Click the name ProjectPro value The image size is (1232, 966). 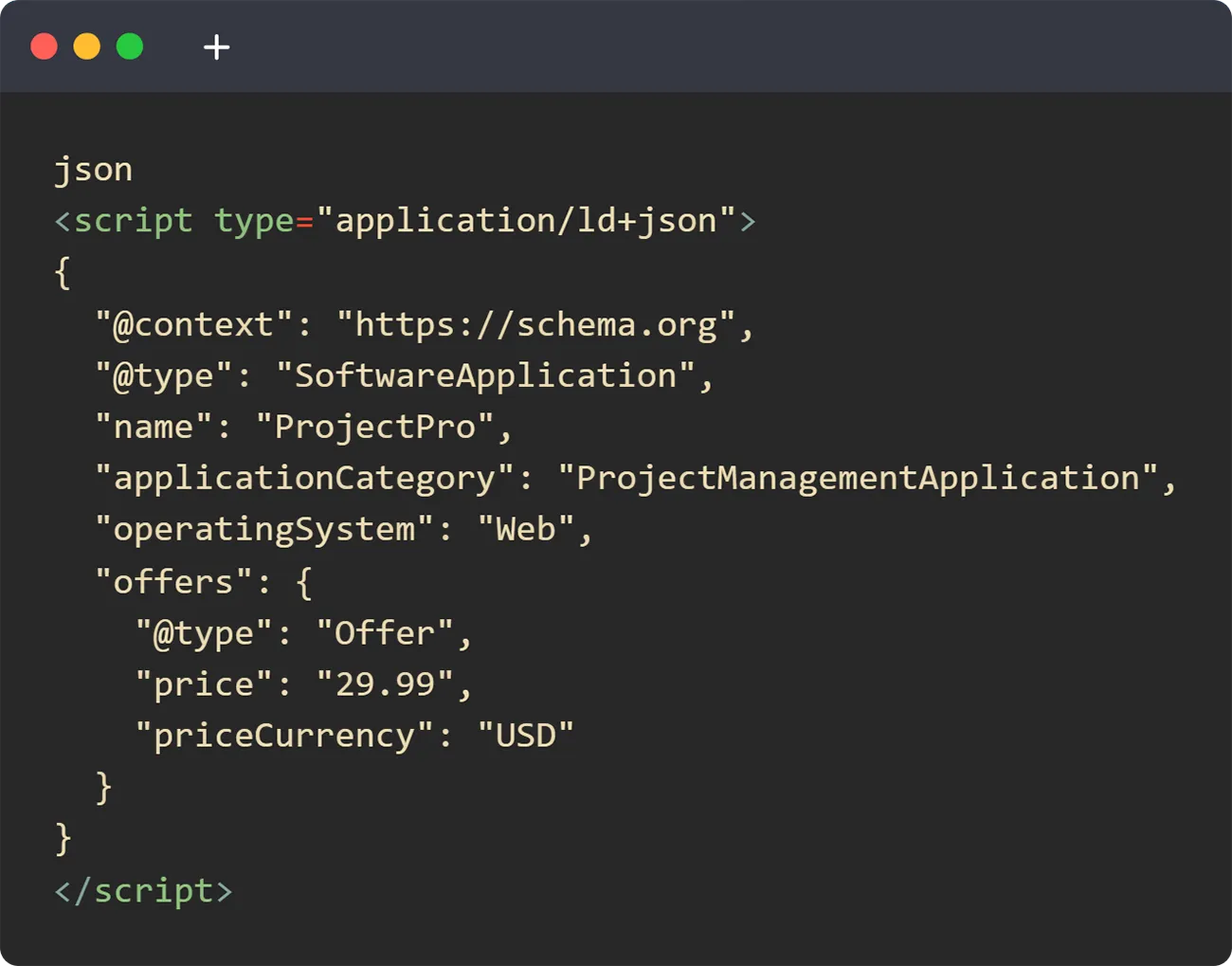[x=384, y=426]
